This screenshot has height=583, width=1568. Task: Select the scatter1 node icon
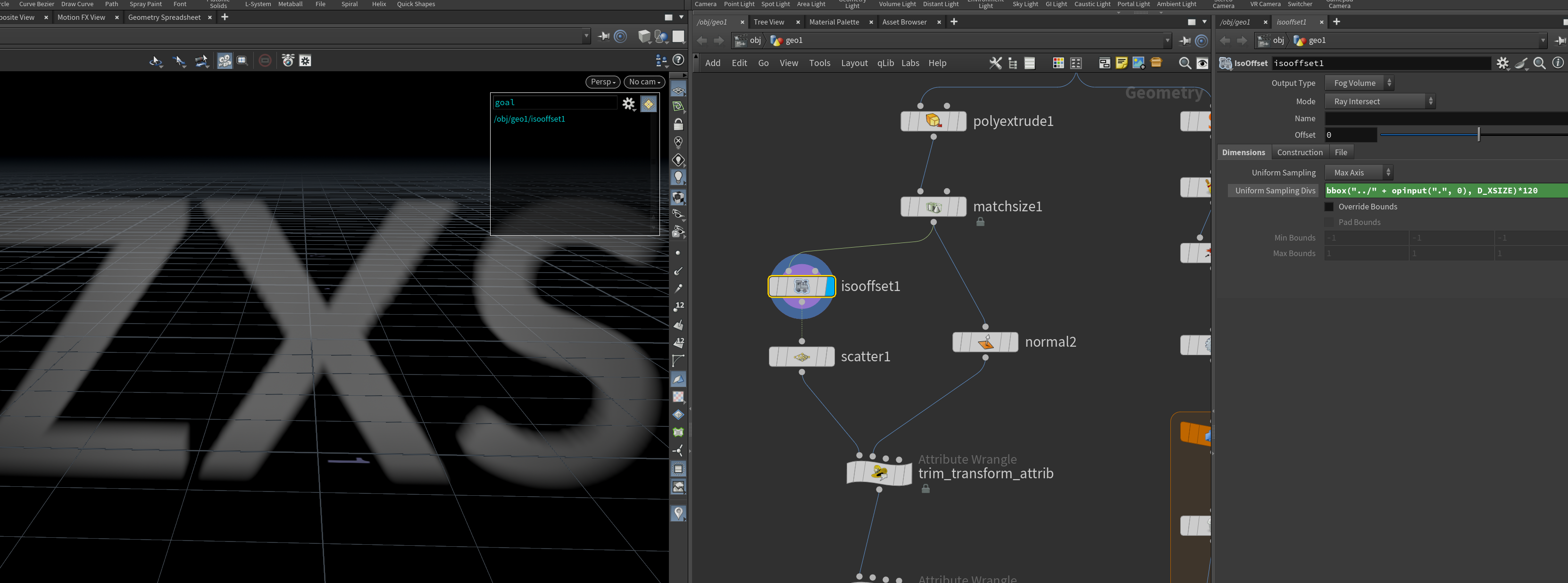(801, 357)
